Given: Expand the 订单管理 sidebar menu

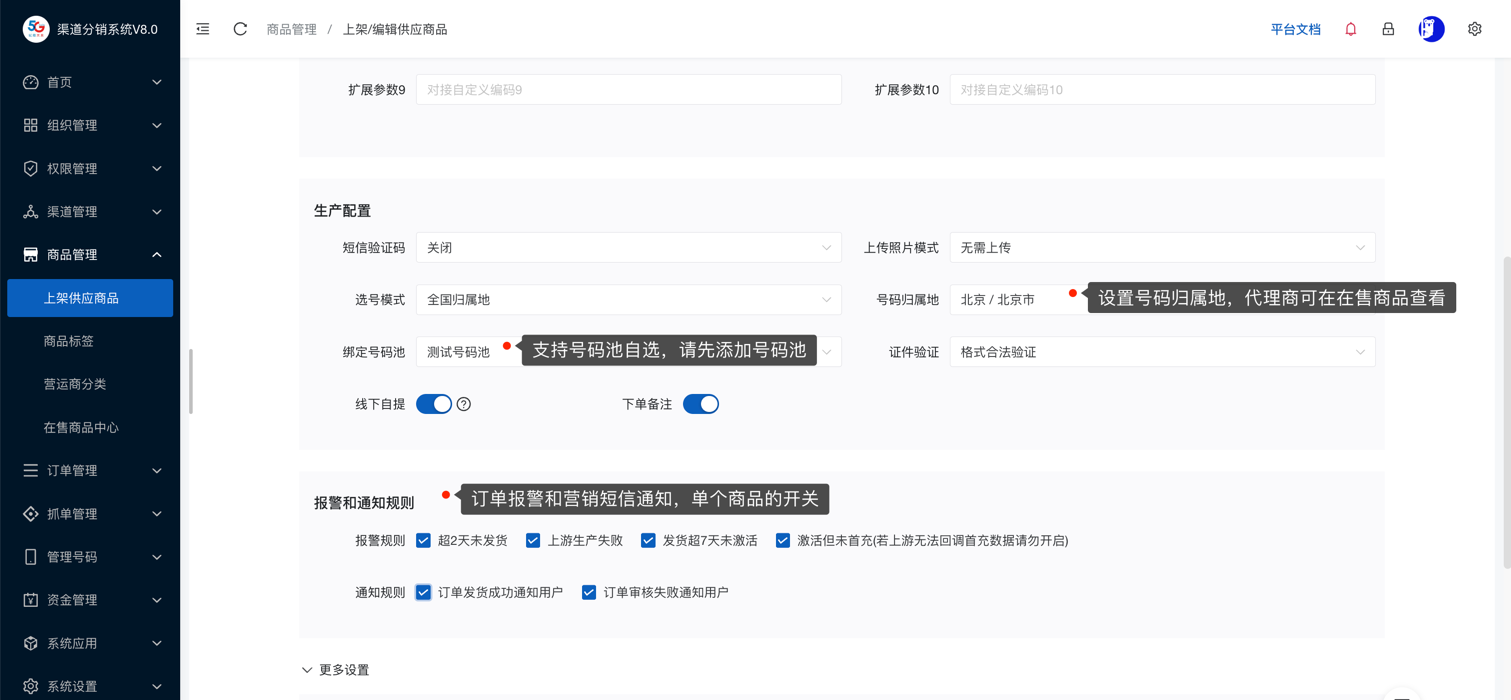Looking at the screenshot, I should [x=90, y=470].
